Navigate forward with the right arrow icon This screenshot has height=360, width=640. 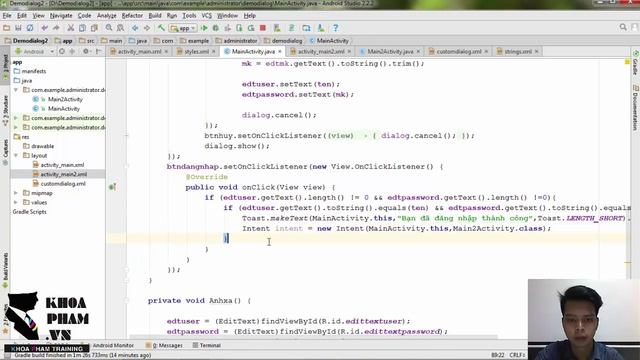tap(147, 28)
